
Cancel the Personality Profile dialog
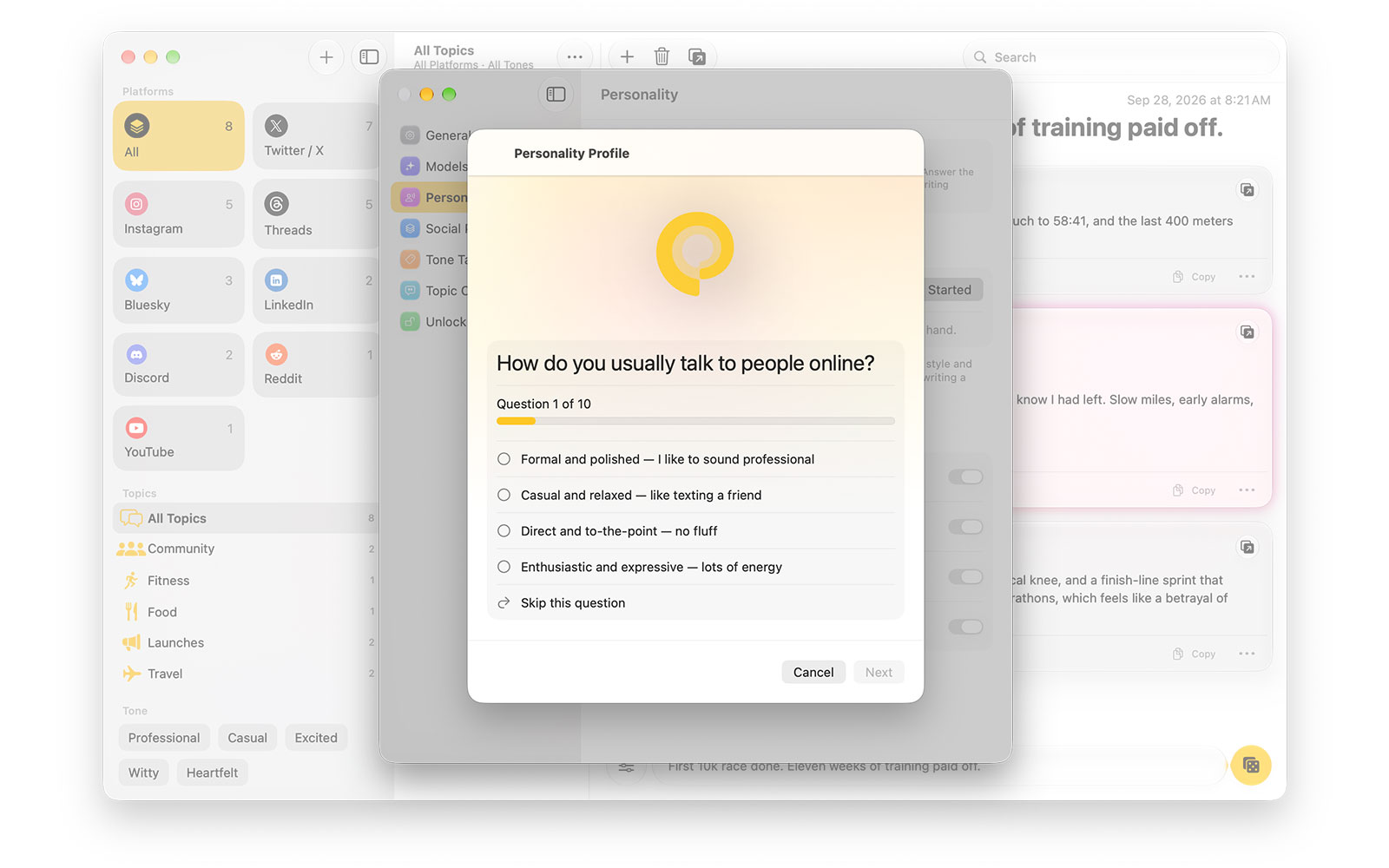(813, 672)
